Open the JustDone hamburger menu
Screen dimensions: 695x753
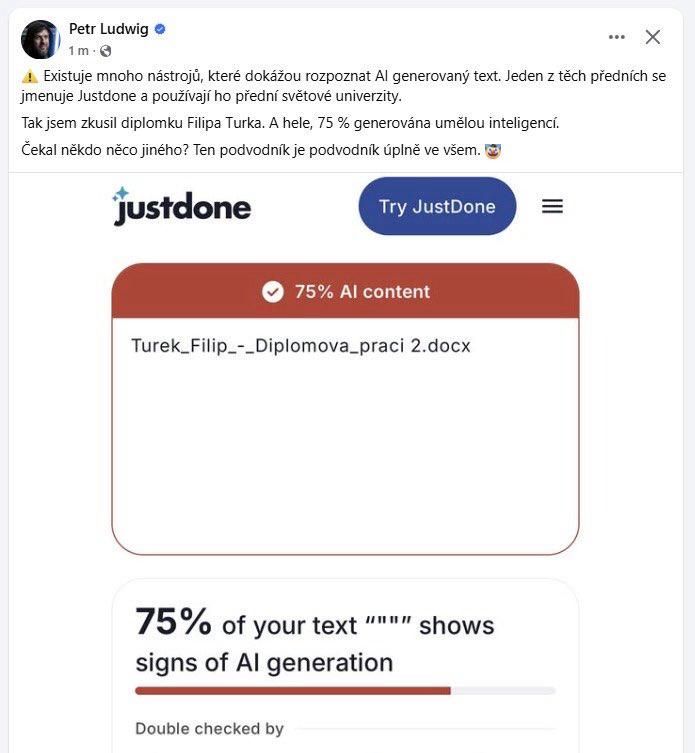[552, 206]
